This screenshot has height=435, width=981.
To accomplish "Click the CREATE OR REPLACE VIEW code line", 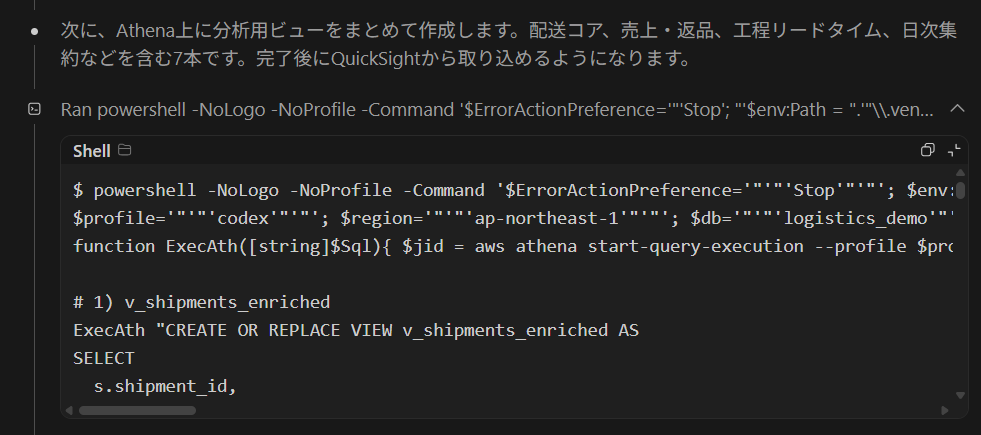I will pyautogui.click(x=355, y=329).
